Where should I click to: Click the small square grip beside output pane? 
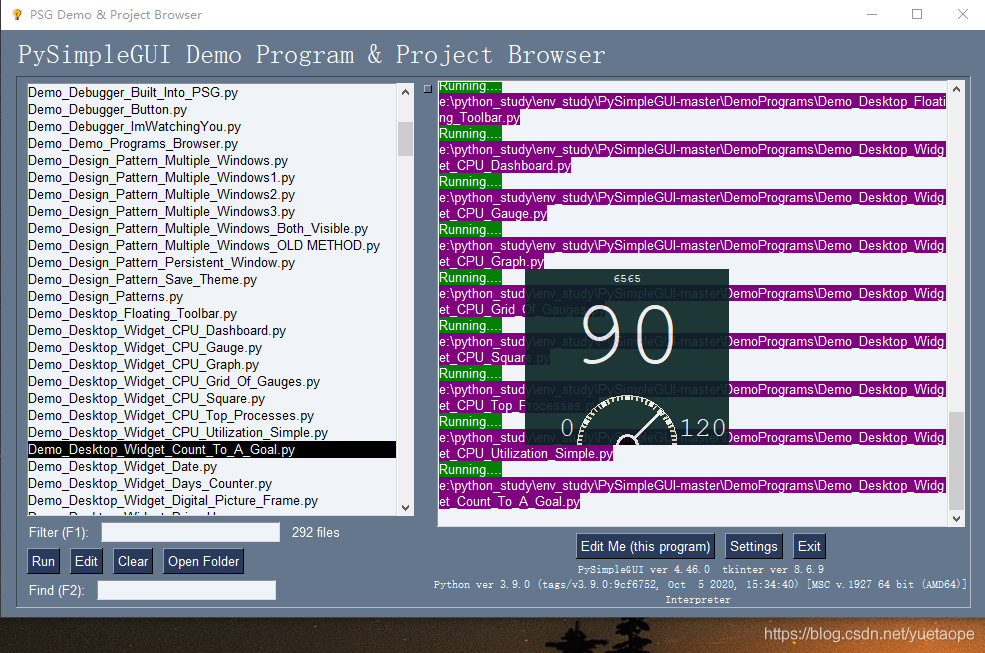428,89
